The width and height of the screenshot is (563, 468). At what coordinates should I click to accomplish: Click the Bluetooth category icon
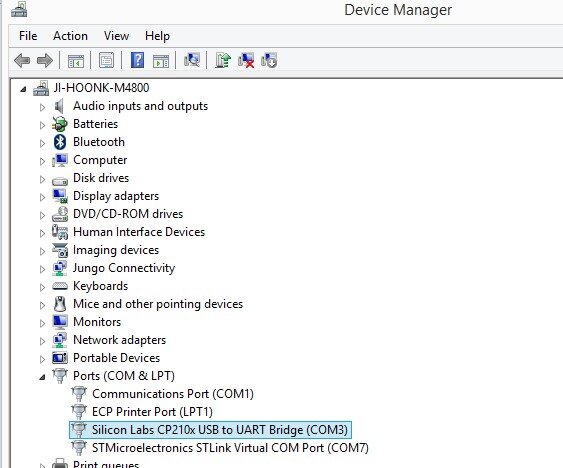[x=60, y=142]
